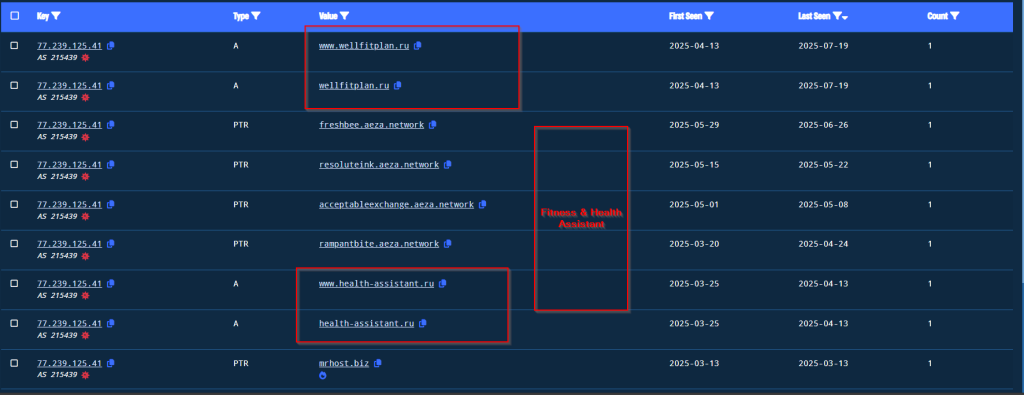
Task: Open the health-assistant.ru link without www
Action: (x=366, y=323)
